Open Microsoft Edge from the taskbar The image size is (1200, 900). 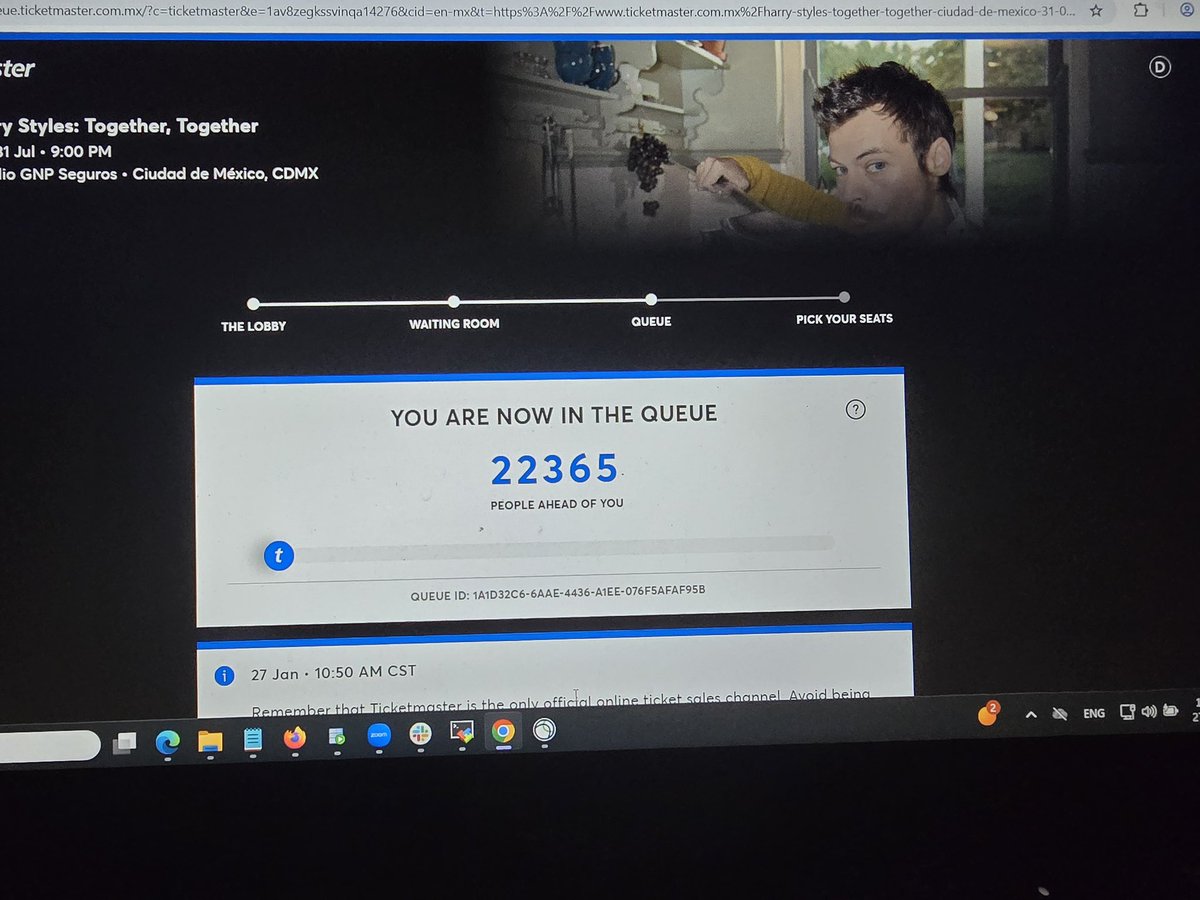pos(167,741)
